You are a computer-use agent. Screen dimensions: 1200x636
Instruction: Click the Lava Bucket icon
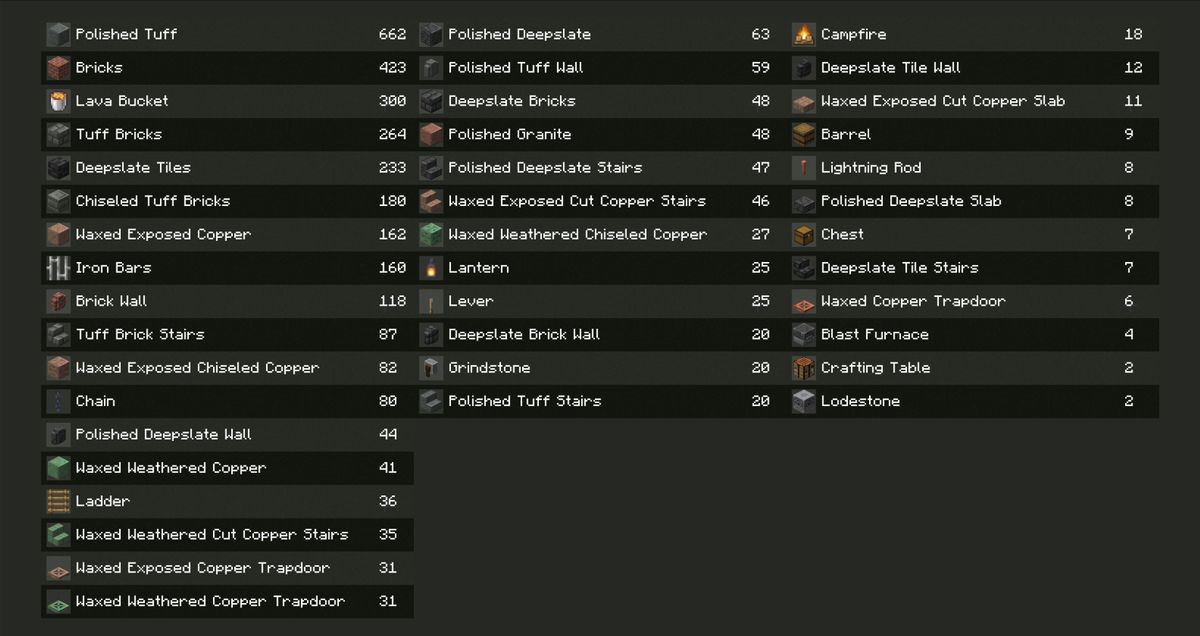(58, 101)
